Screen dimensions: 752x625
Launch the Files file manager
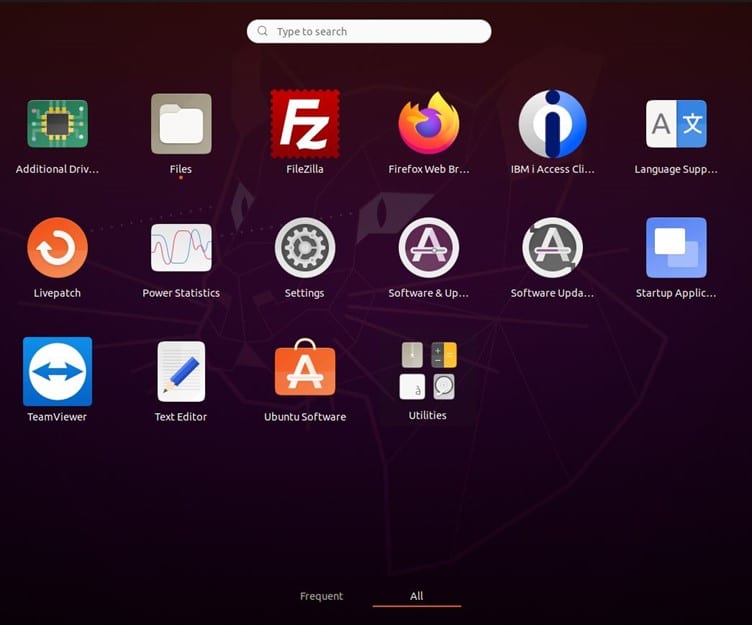pyautogui.click(x=181, y=125)
